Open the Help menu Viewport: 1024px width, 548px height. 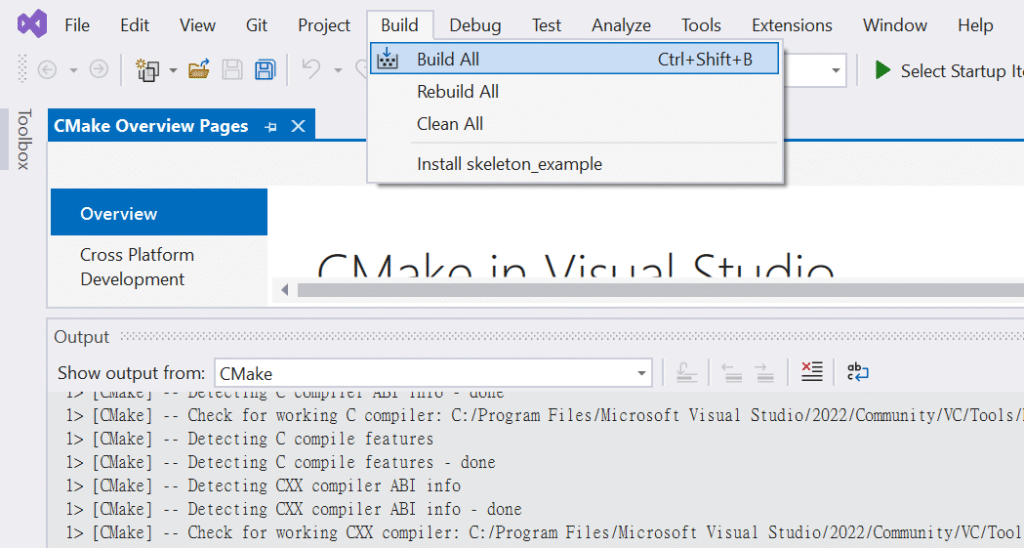point(975,25)
